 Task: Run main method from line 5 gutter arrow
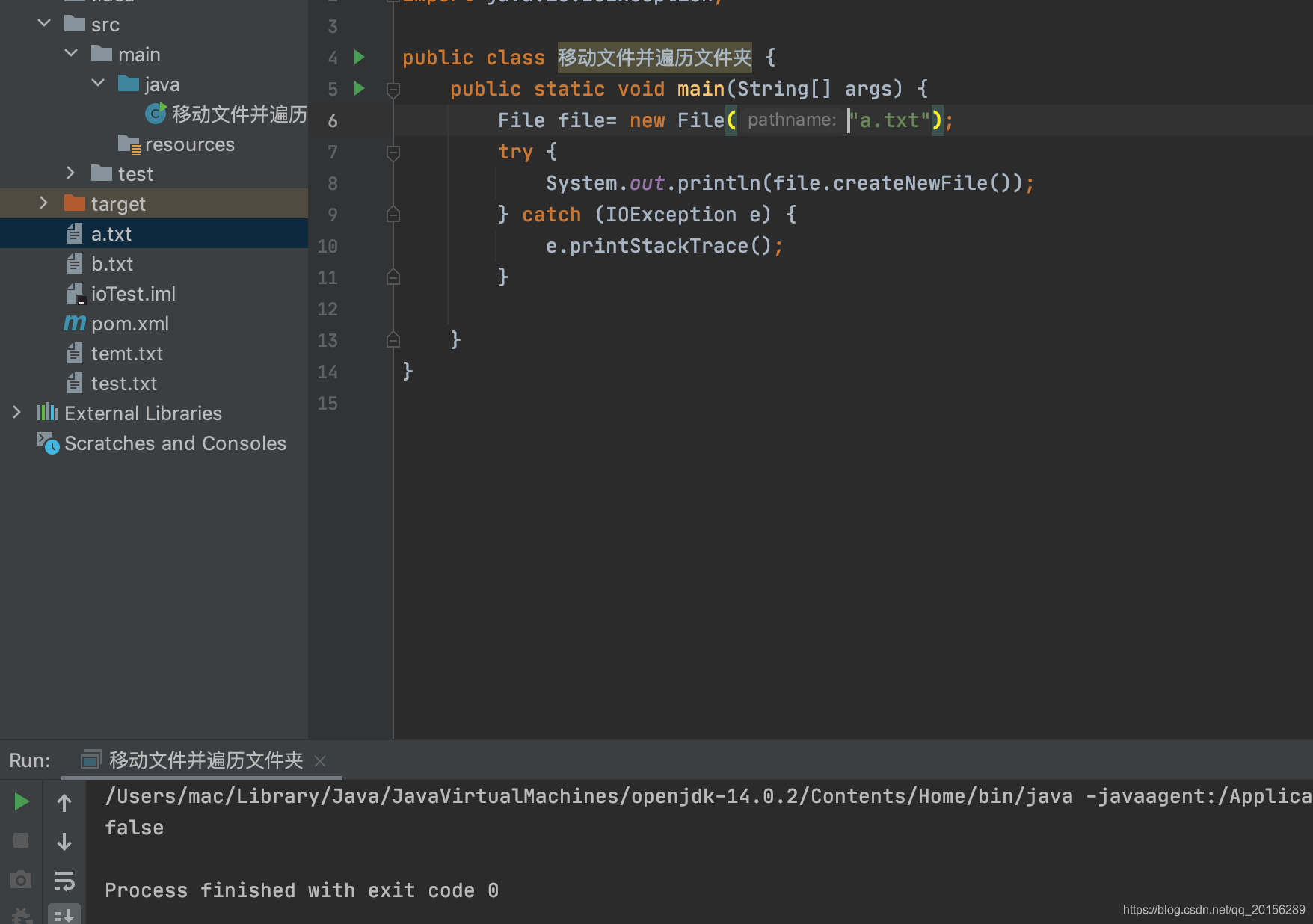pos(359,88)
